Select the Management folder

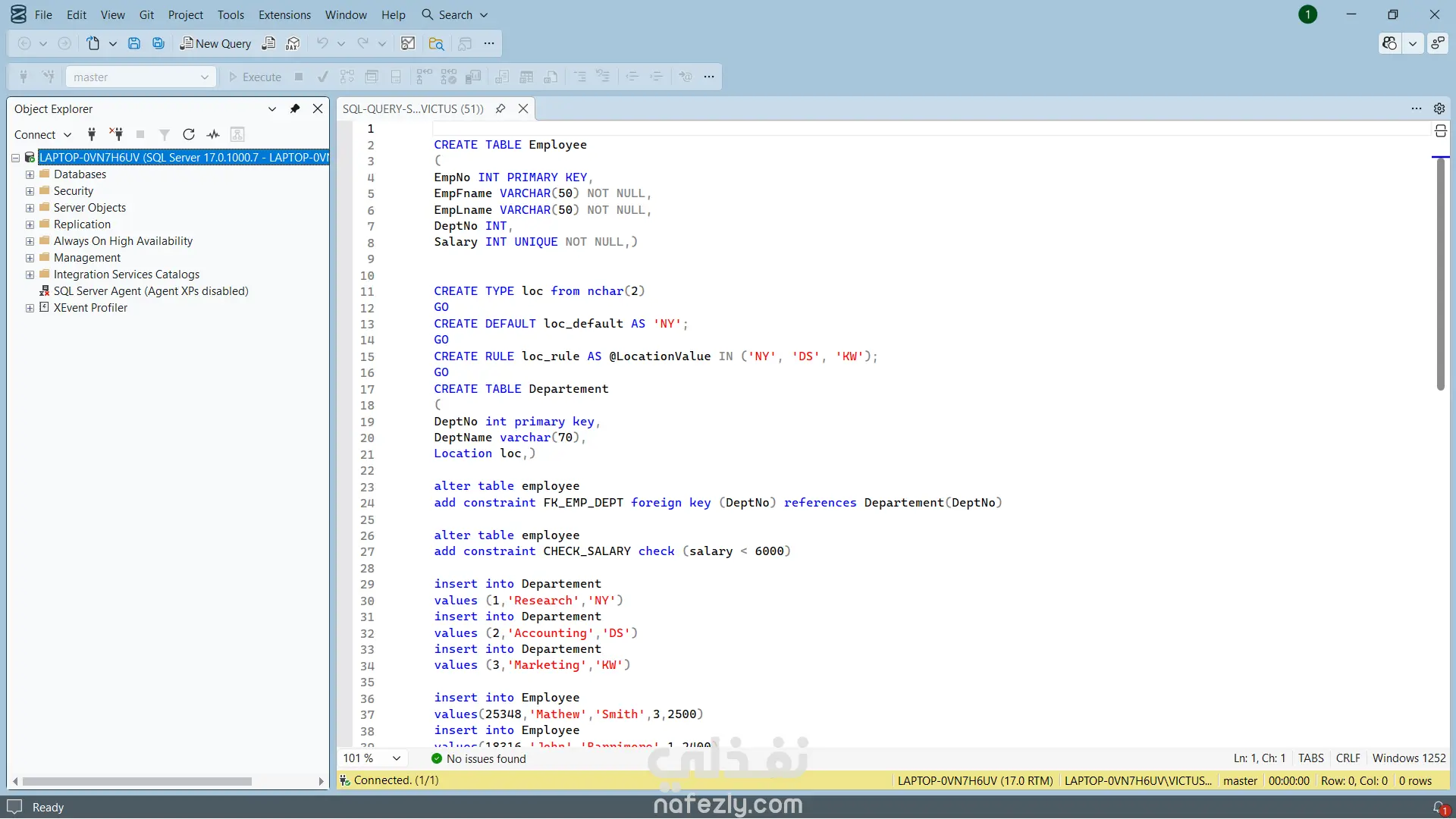coord(87,258)
